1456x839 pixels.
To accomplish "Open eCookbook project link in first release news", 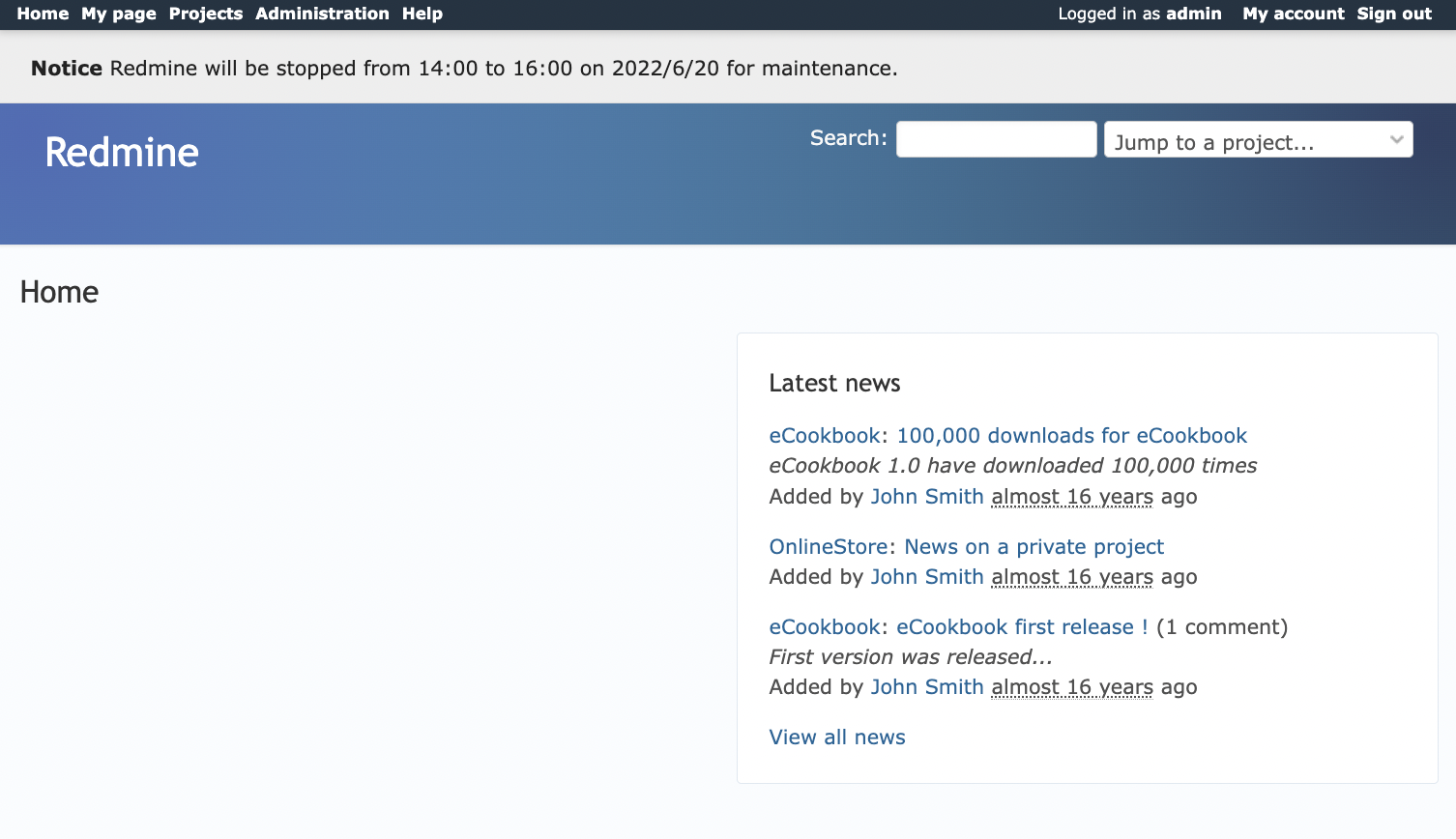I will point(825,627).
